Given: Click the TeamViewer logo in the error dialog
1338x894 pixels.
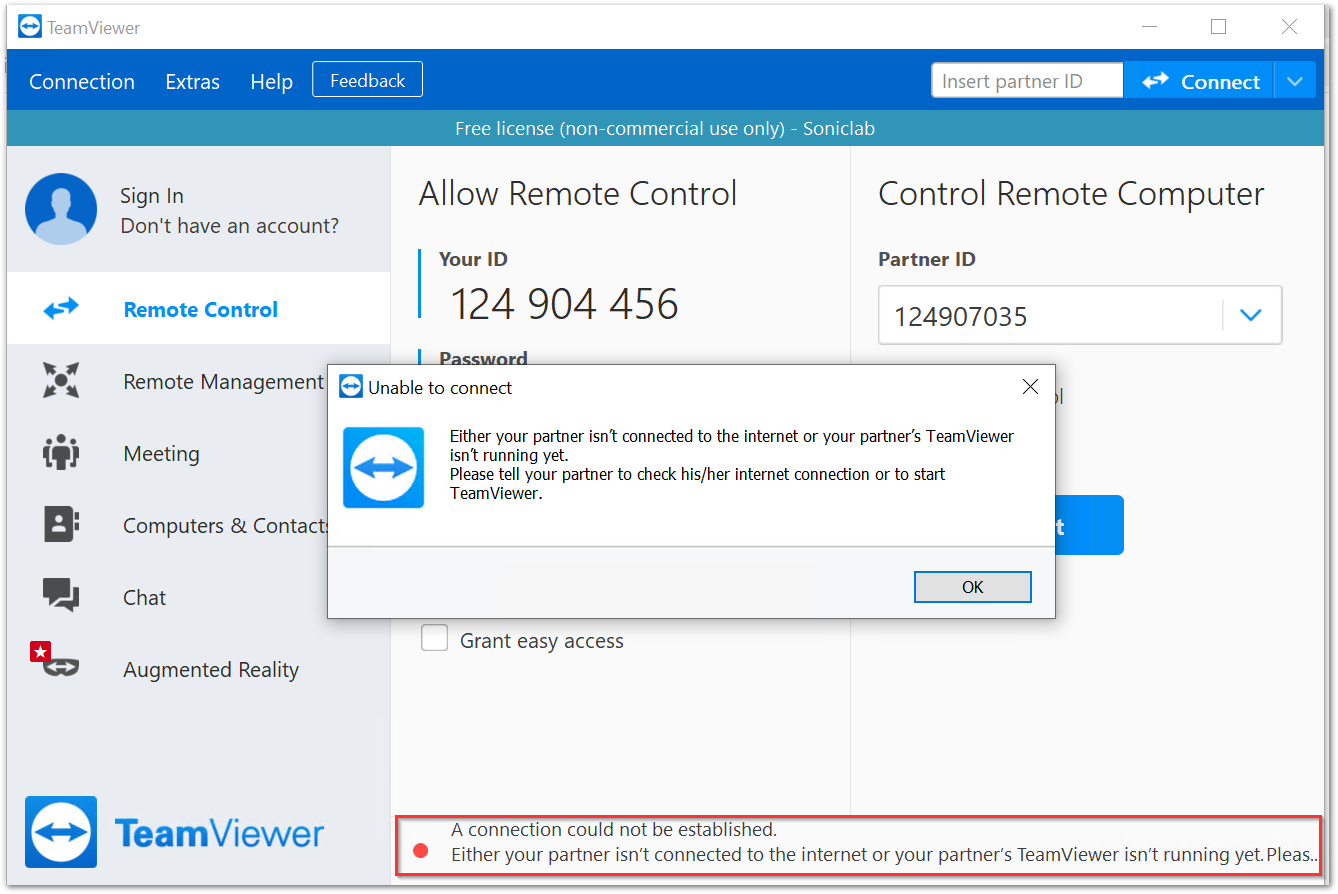Looking at the screenshot, I should pyautogui.click(x=383, y=467).
